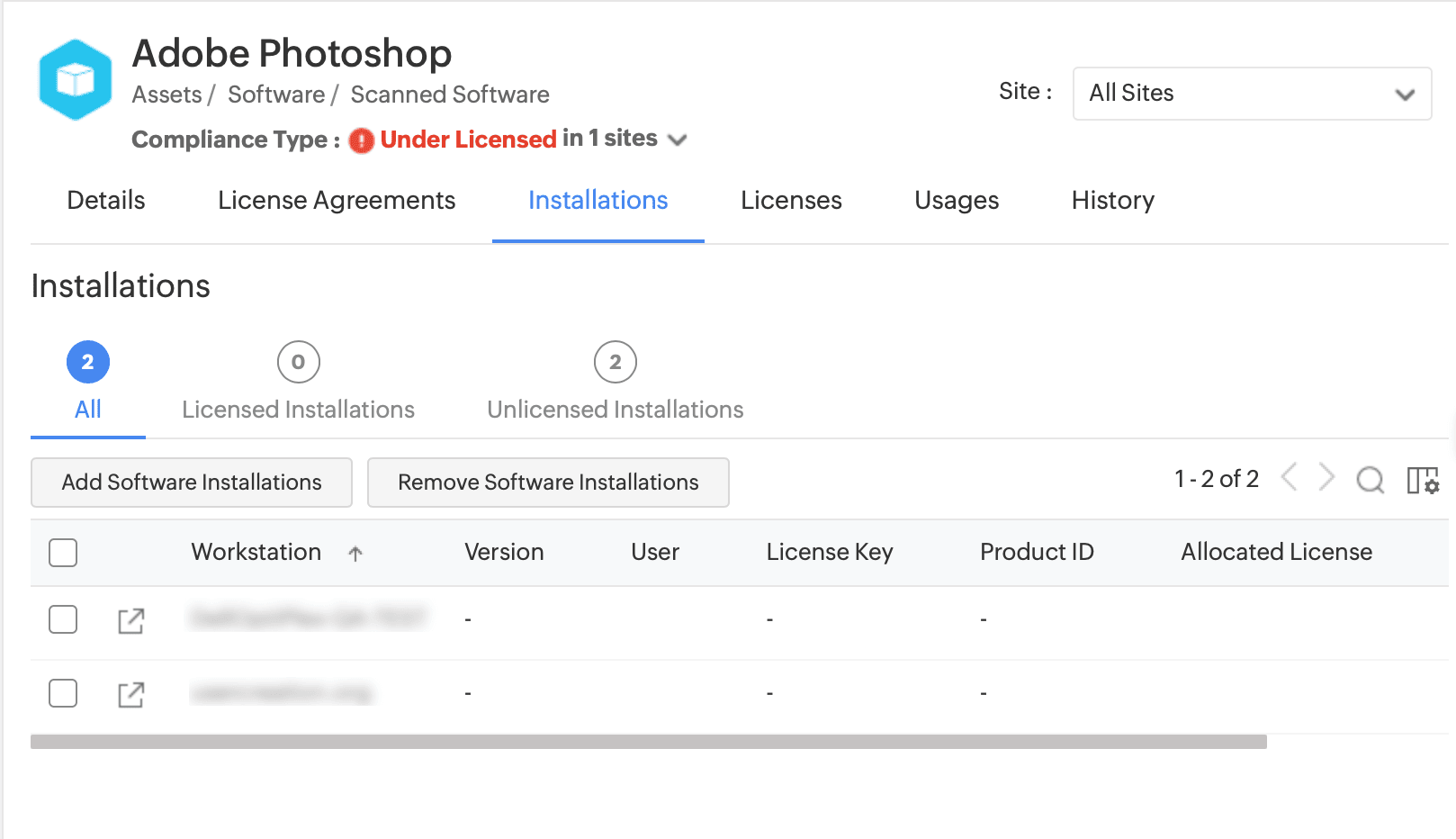Click the horizontal scrollbar below the table
The image size is (1456, 839).
(648, 742)
